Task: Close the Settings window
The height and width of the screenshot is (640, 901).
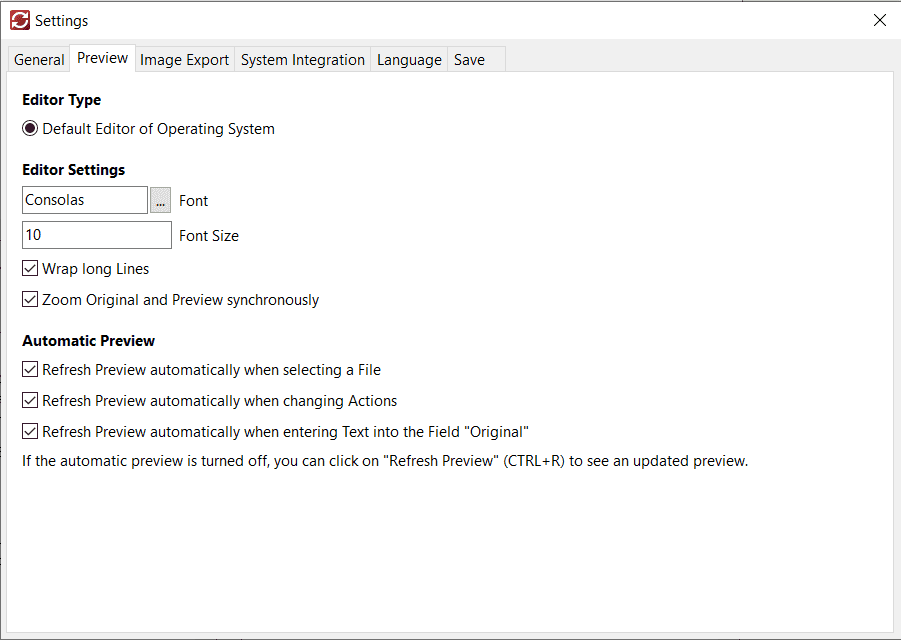Action: (879, 20)
